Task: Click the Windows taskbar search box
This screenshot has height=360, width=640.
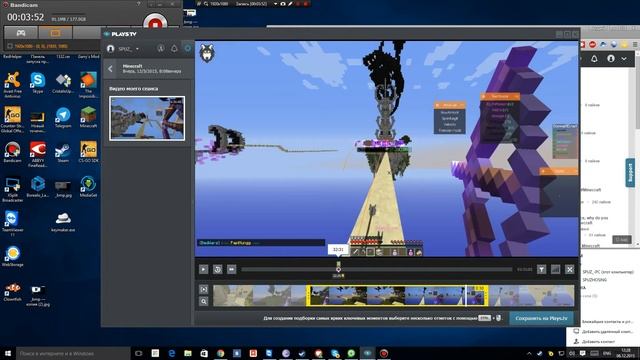Action: (x=73, y=353)
